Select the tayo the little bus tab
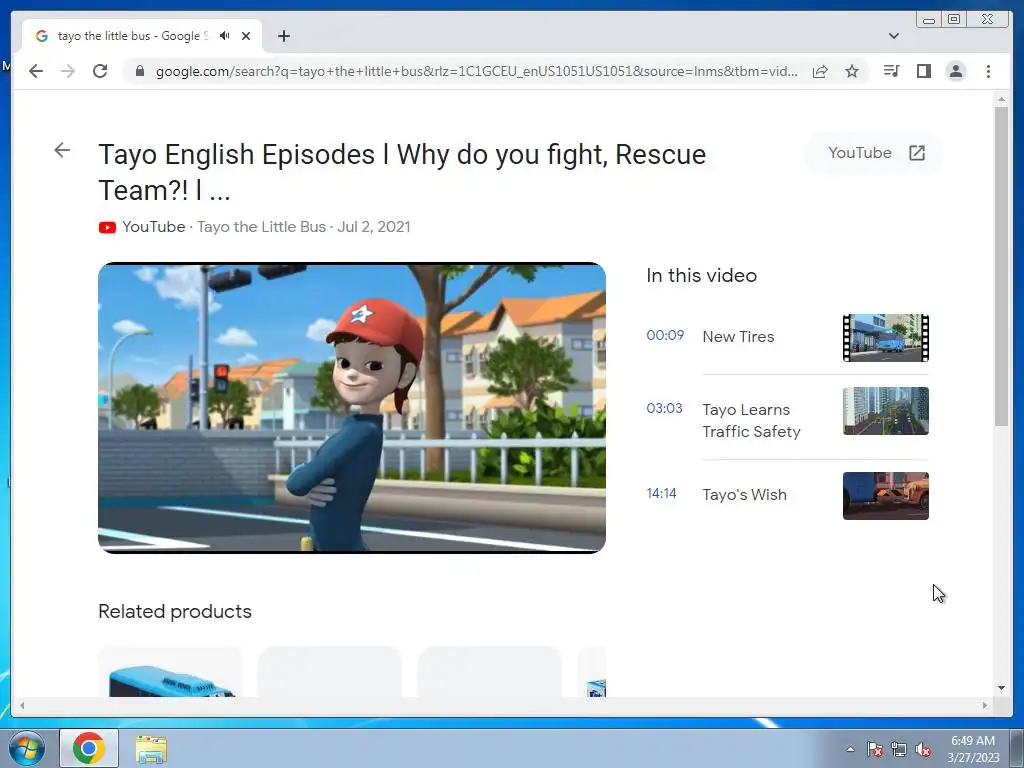Viewport: 1024px width, 768px height. [142, 36]
